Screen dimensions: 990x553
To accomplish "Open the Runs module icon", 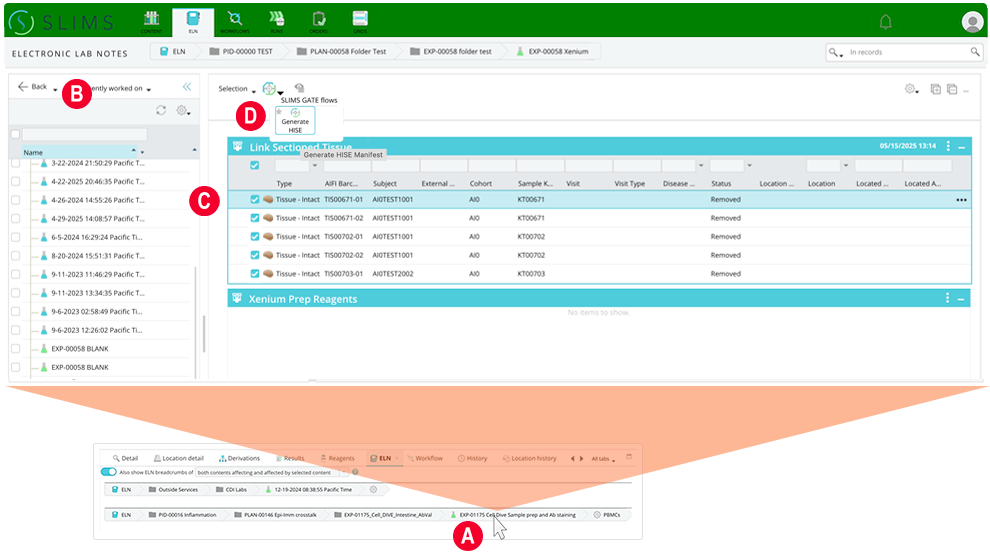I will pos(277,19).
